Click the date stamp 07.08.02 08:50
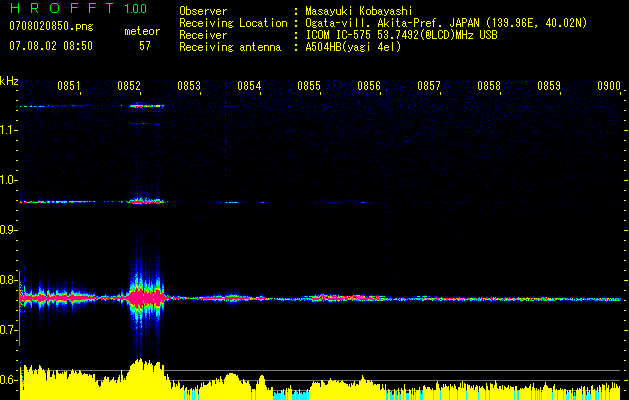 point(51,46)
